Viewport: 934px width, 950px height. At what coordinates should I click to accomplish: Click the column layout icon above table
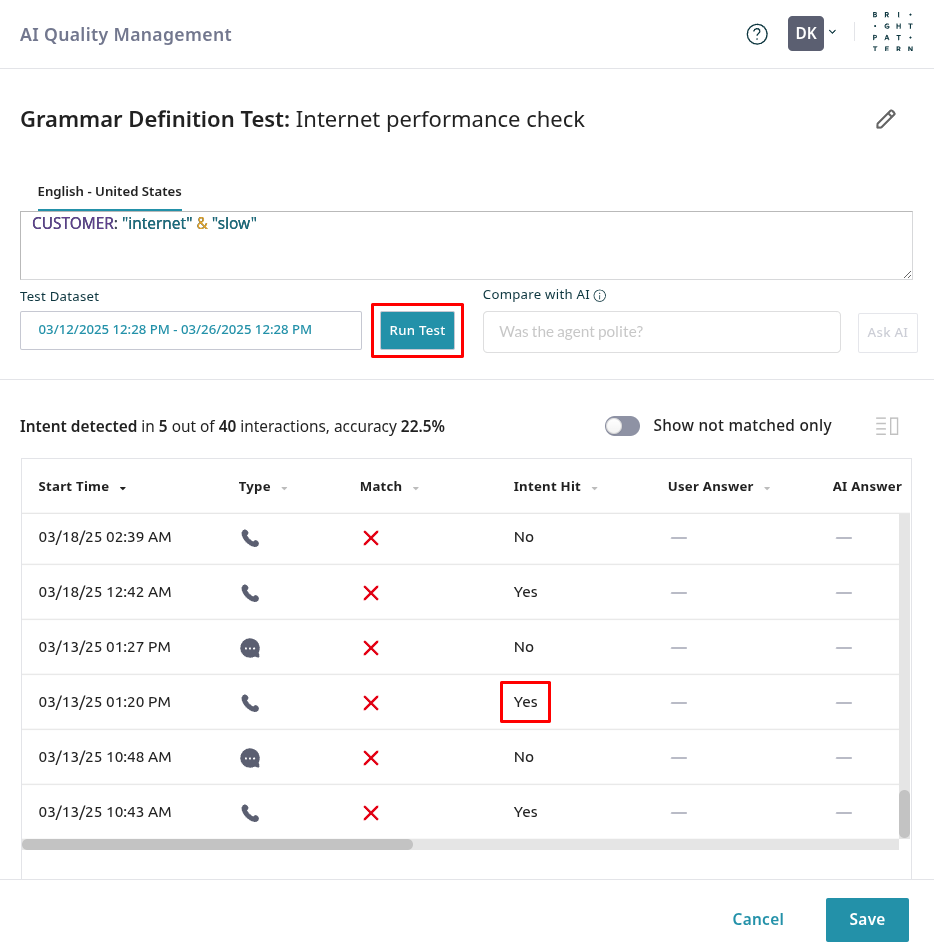point(886,426)
